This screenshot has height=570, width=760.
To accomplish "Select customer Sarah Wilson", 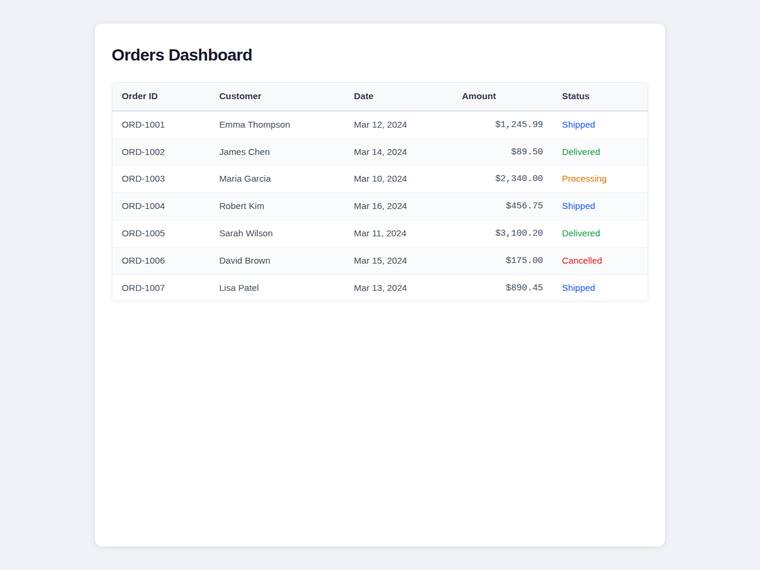I will pos(246,233).
